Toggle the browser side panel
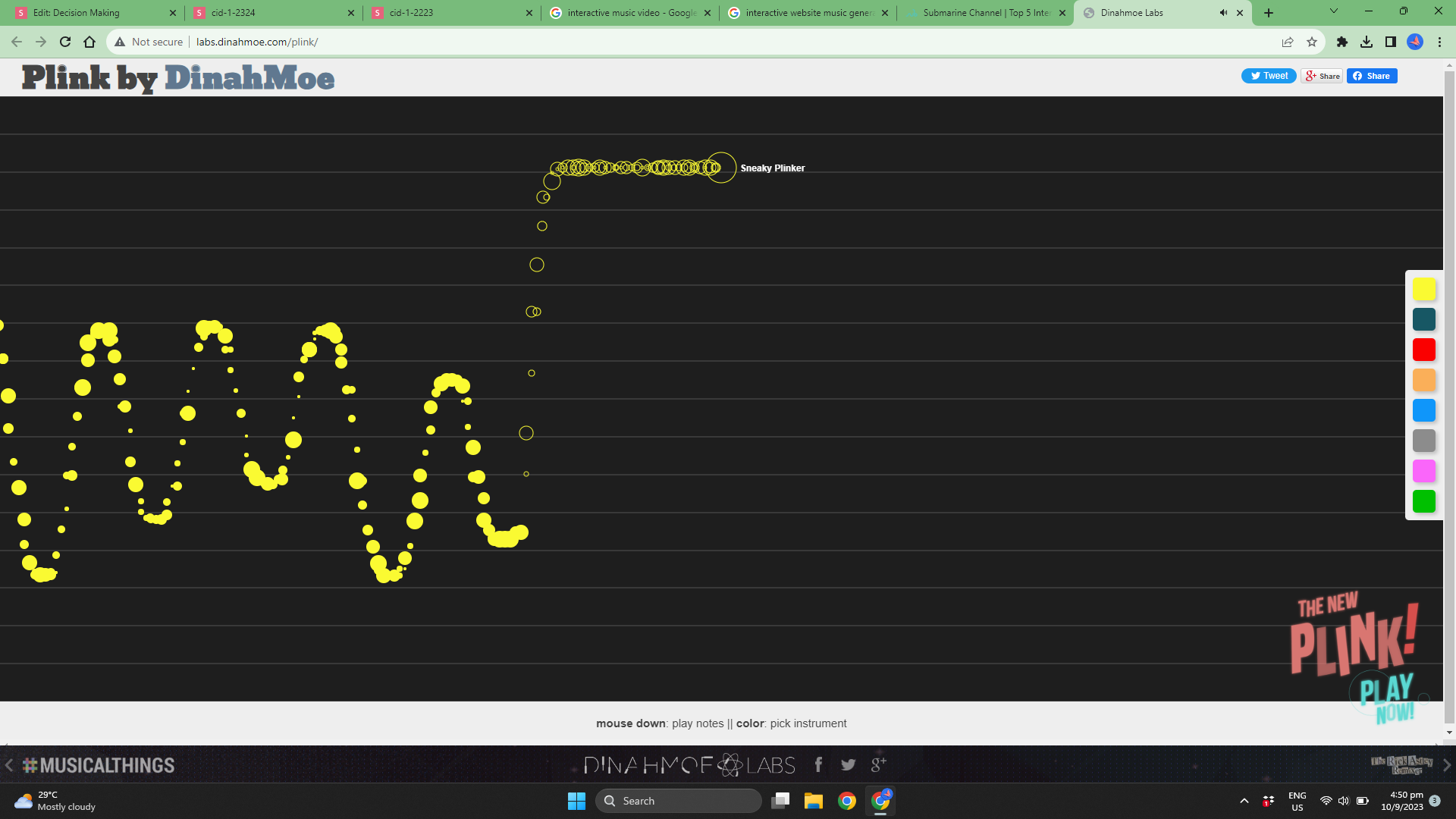The width and height of the screenshot is (1456, 819). click(x=1390, y=42)
